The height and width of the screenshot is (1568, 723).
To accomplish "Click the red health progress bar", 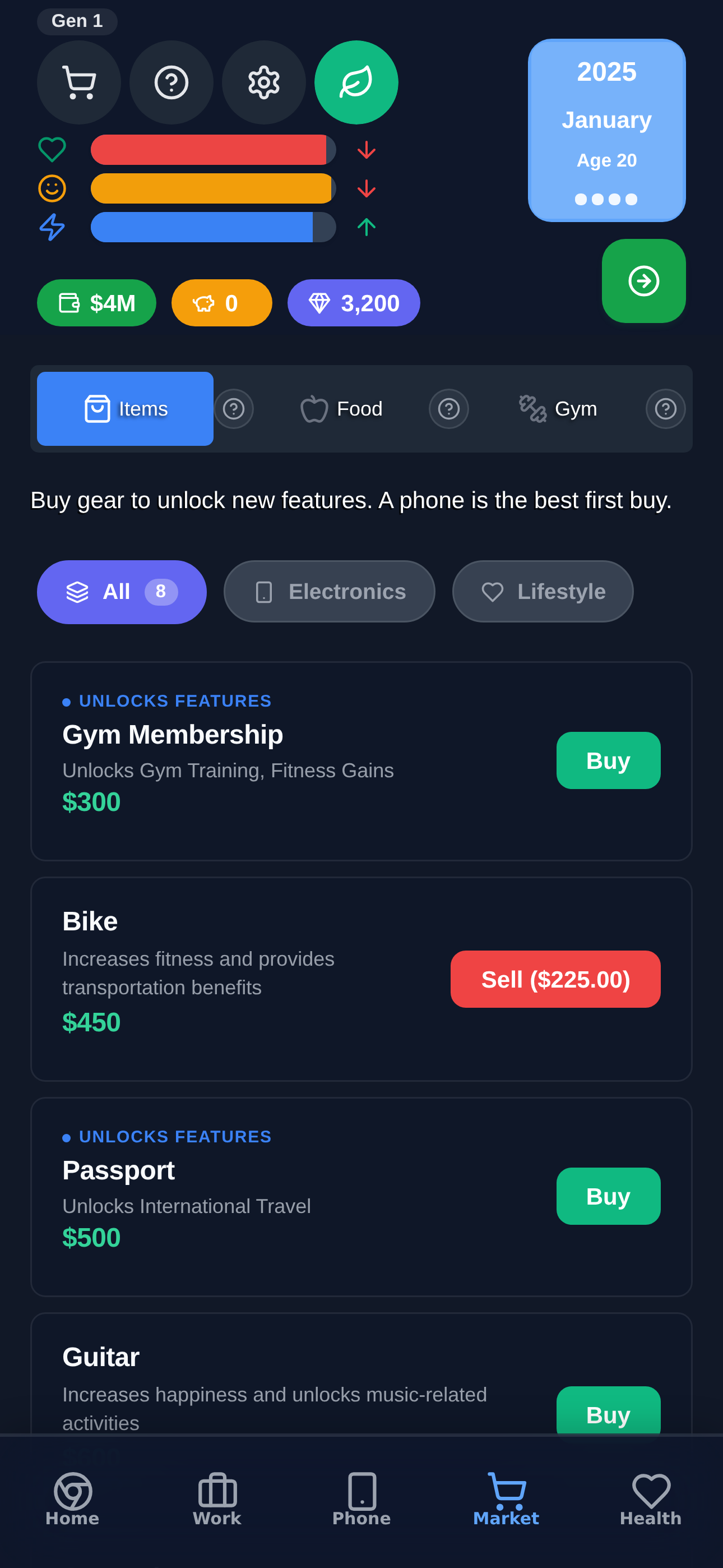I will tap(213, 150).
